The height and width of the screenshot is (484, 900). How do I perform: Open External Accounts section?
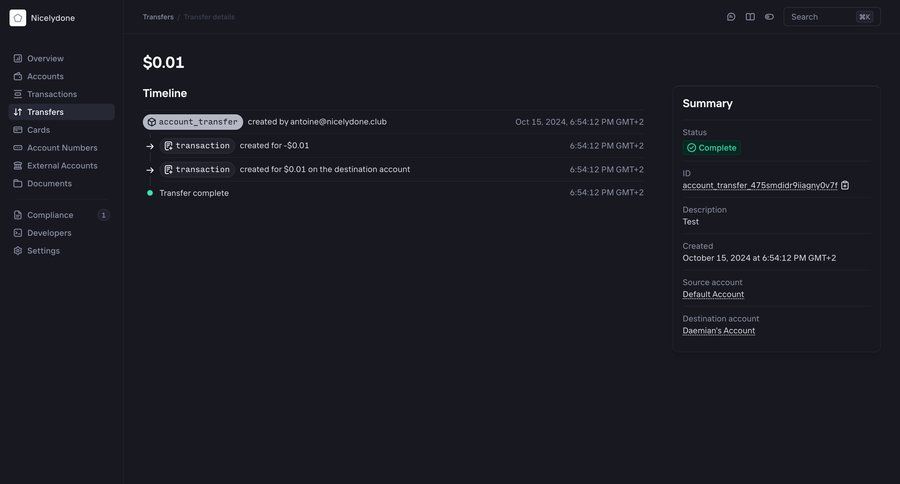coord(61,165)
